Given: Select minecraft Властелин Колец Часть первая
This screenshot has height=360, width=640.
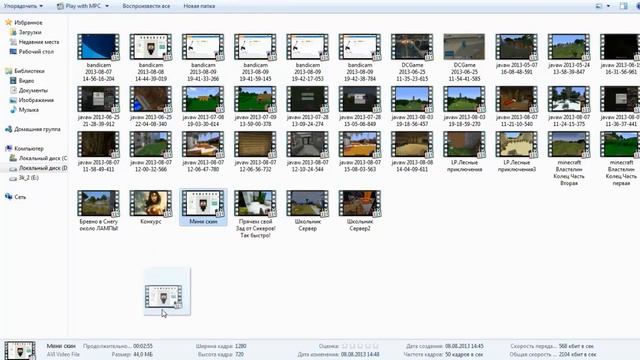Looking at the screenshot, I should click(x=620, y=159).
